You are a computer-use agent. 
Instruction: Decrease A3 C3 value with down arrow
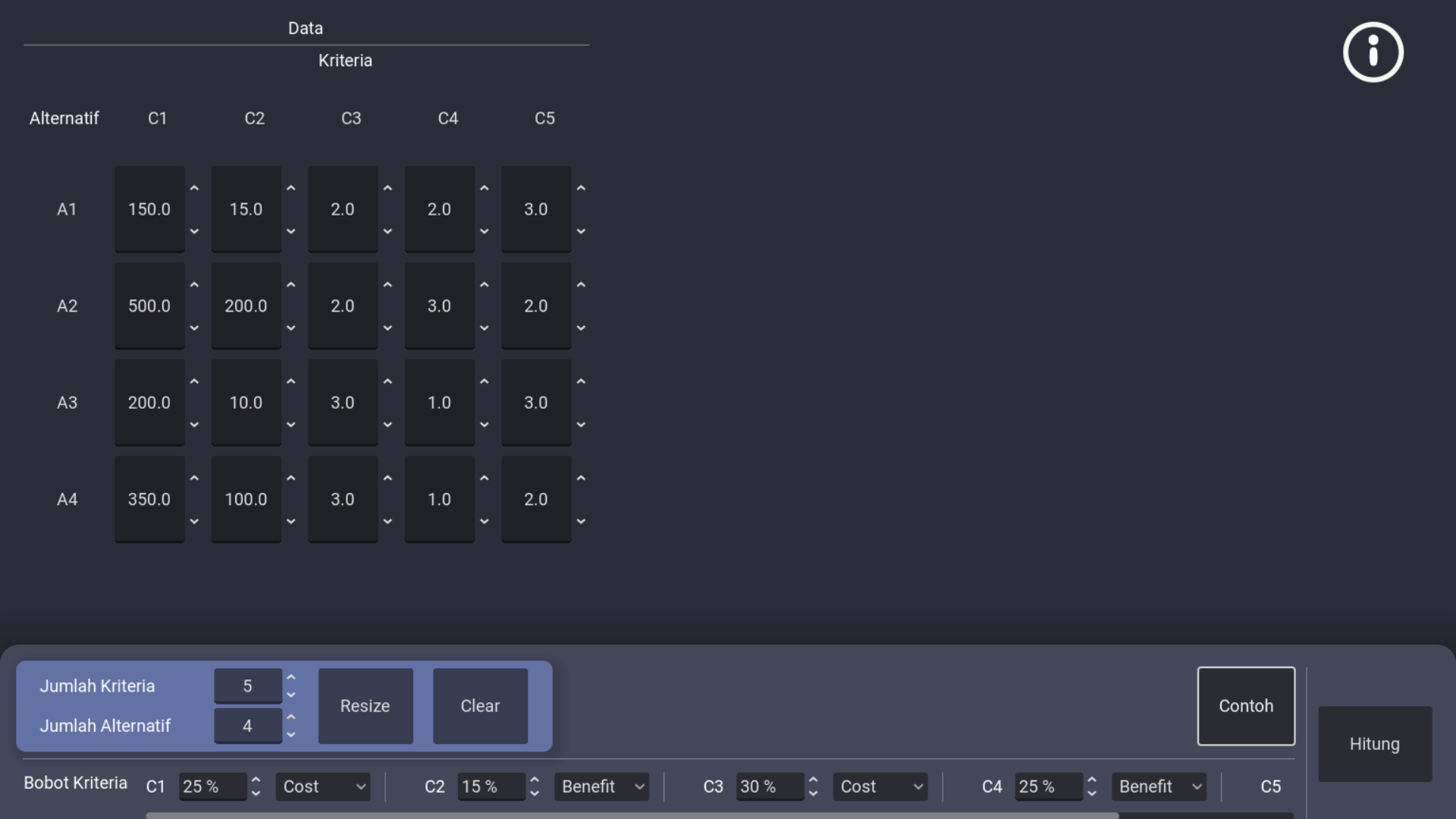388,425
